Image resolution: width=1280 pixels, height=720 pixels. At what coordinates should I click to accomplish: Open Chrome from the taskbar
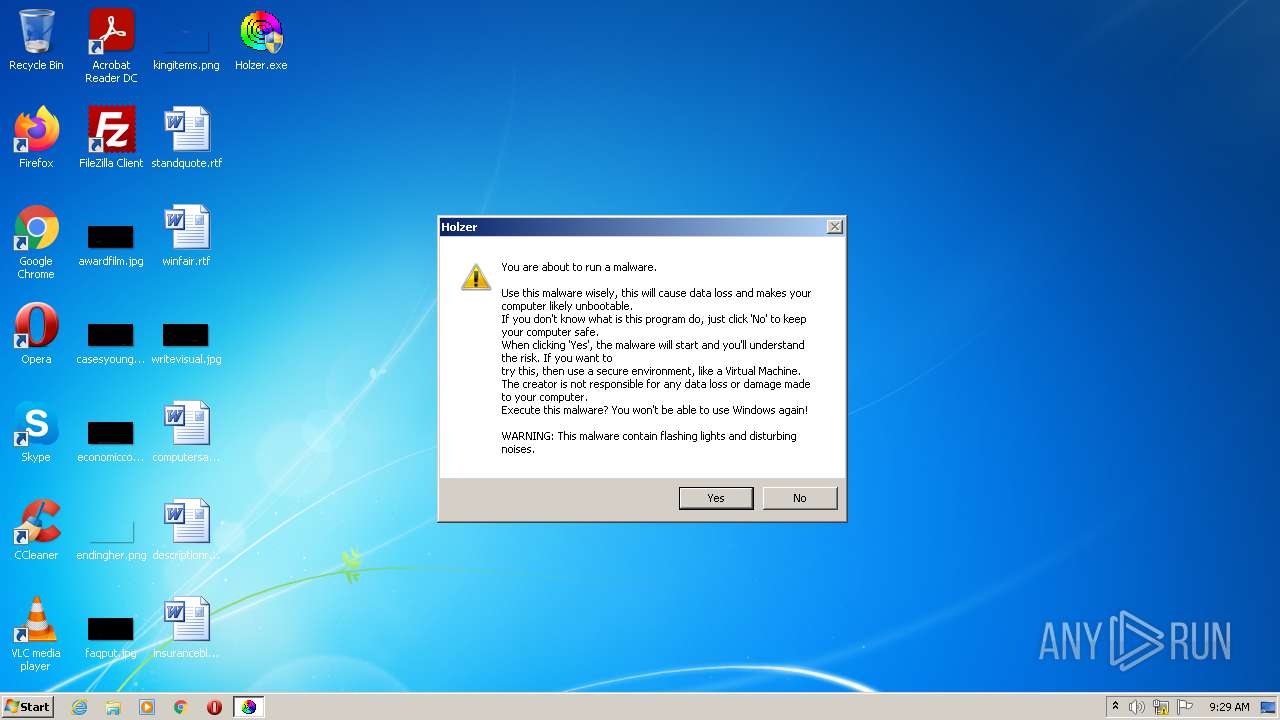[181, 707]
